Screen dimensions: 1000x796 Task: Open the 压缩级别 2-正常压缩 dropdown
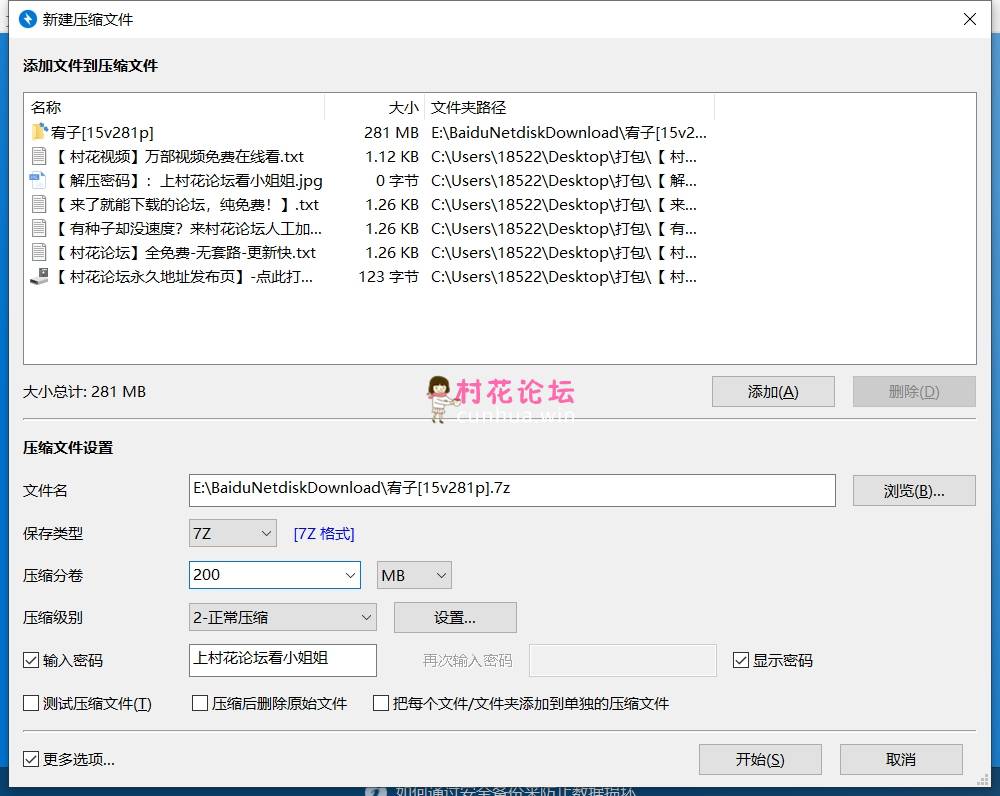pos(283,617)
